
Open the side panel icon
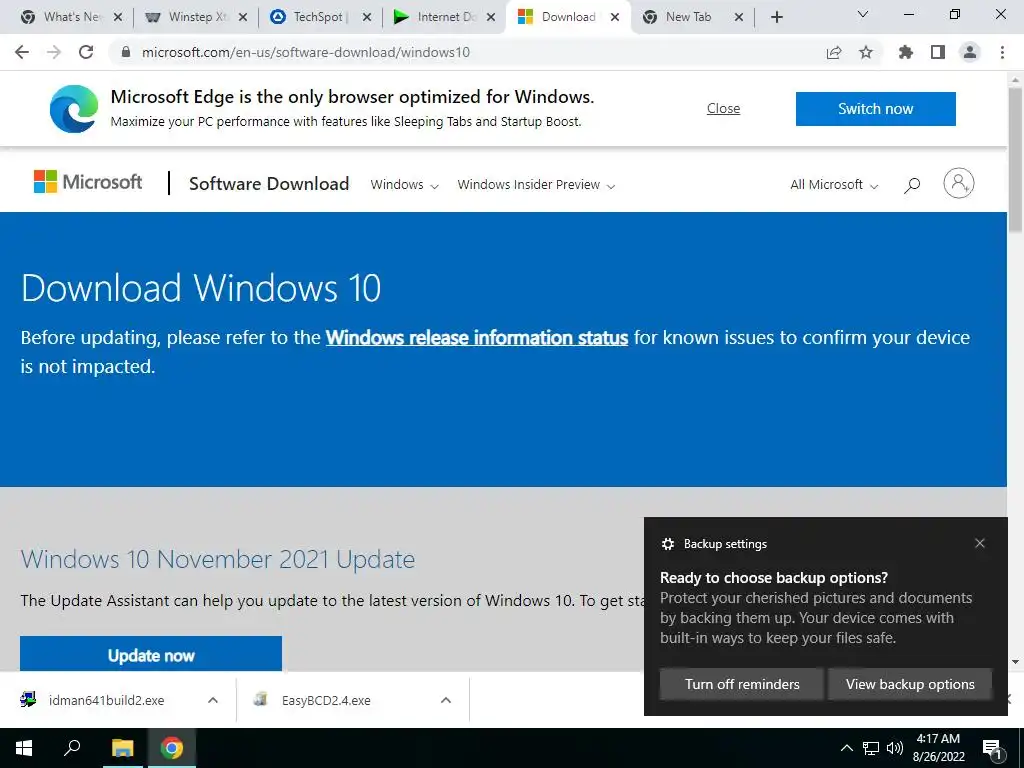(x=938, y=52)
